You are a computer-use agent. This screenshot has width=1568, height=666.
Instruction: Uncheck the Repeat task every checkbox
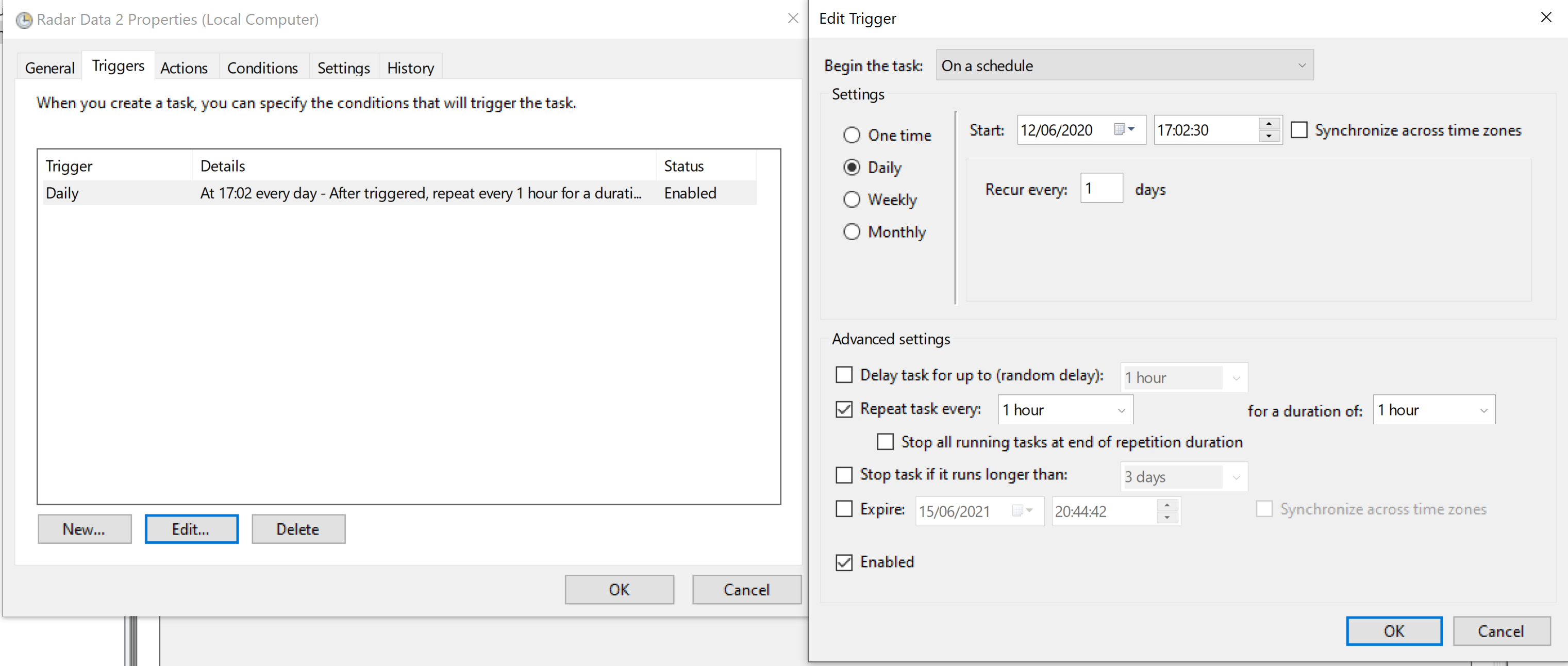[844, 409]
